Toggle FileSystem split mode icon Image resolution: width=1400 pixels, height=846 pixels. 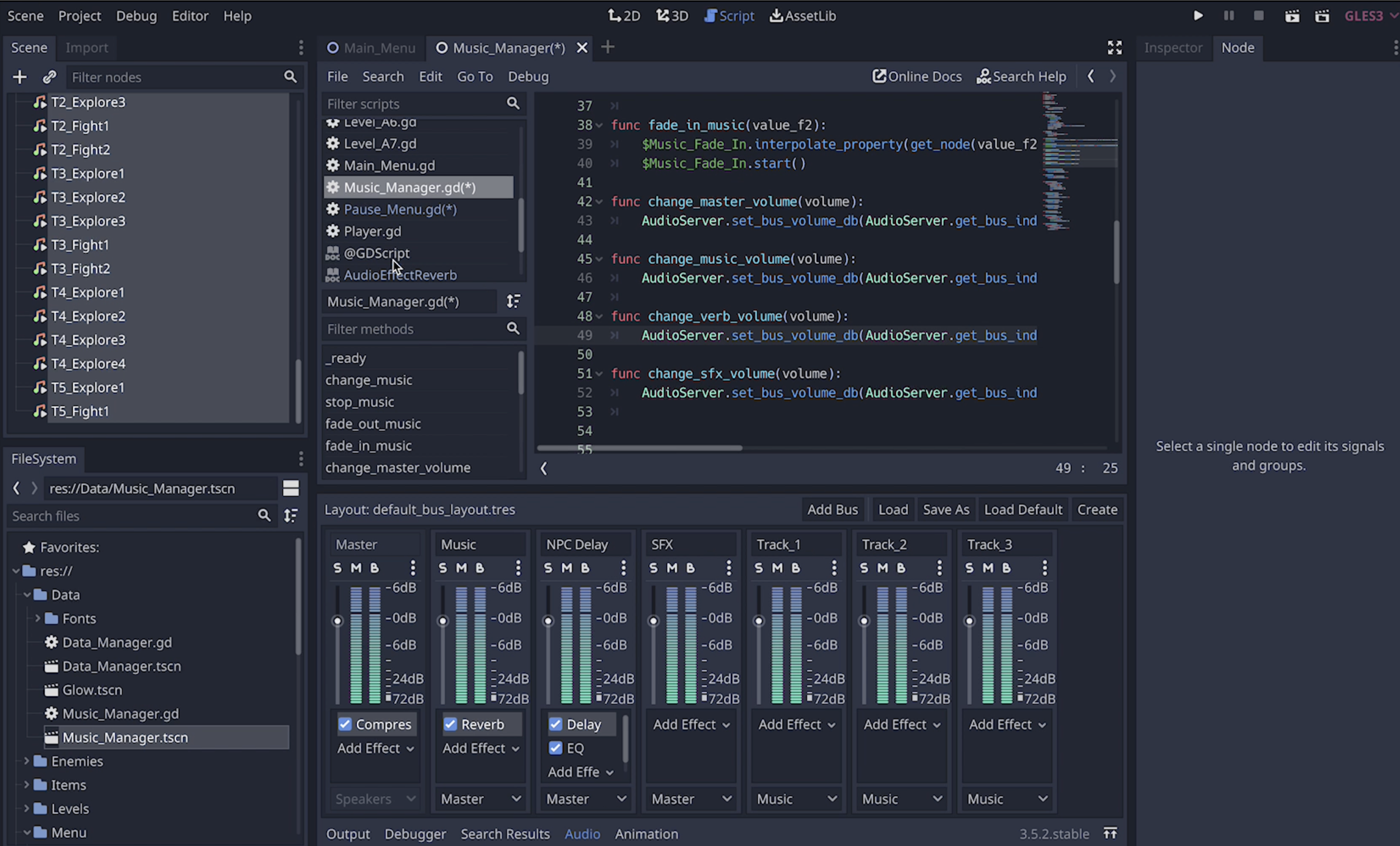point(291,488)
